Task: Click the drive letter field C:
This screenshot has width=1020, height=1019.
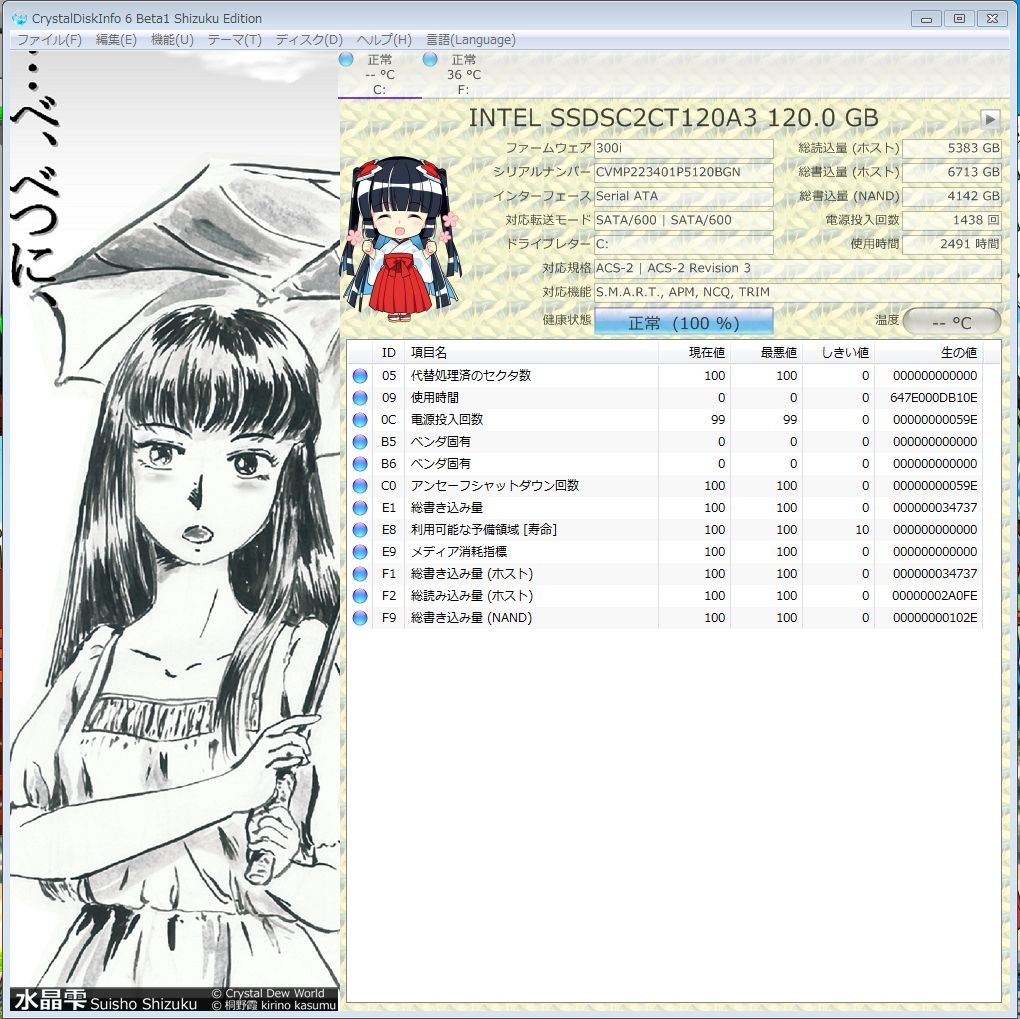Action: (683, 245)
